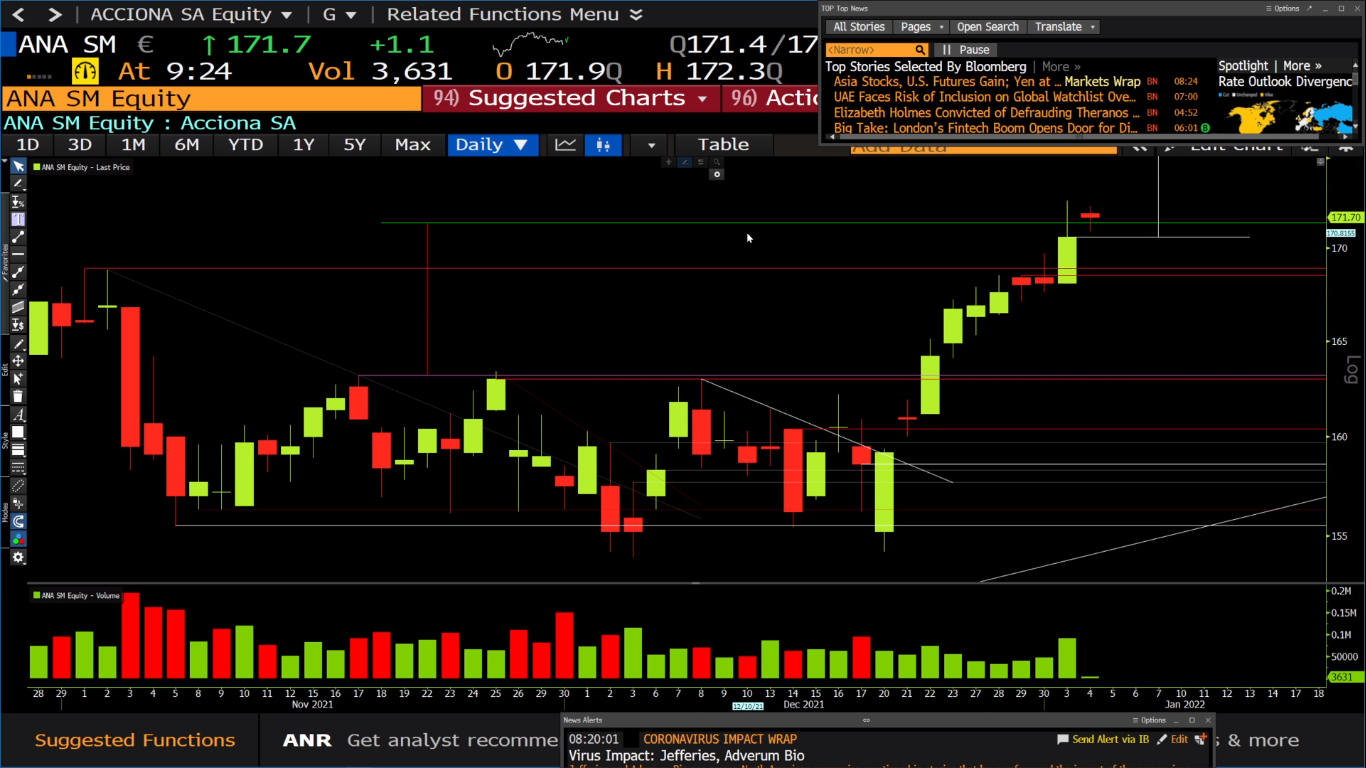The image size is (1366, 768).
Task: Select the YTD time range
Action: pyautogui.click(x=245, y=145)
